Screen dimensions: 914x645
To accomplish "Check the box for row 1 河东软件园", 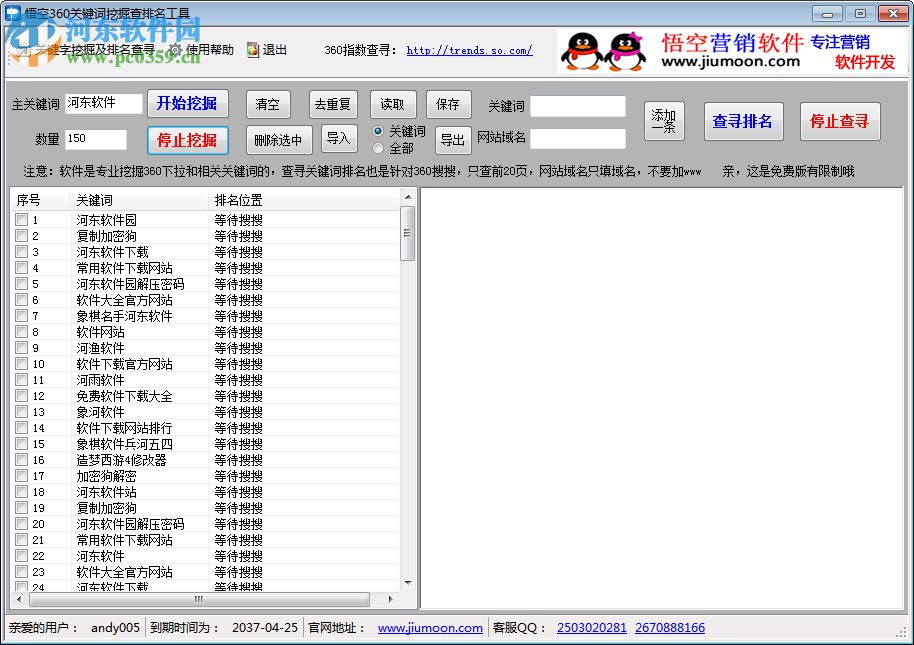I will pos(21,220).
